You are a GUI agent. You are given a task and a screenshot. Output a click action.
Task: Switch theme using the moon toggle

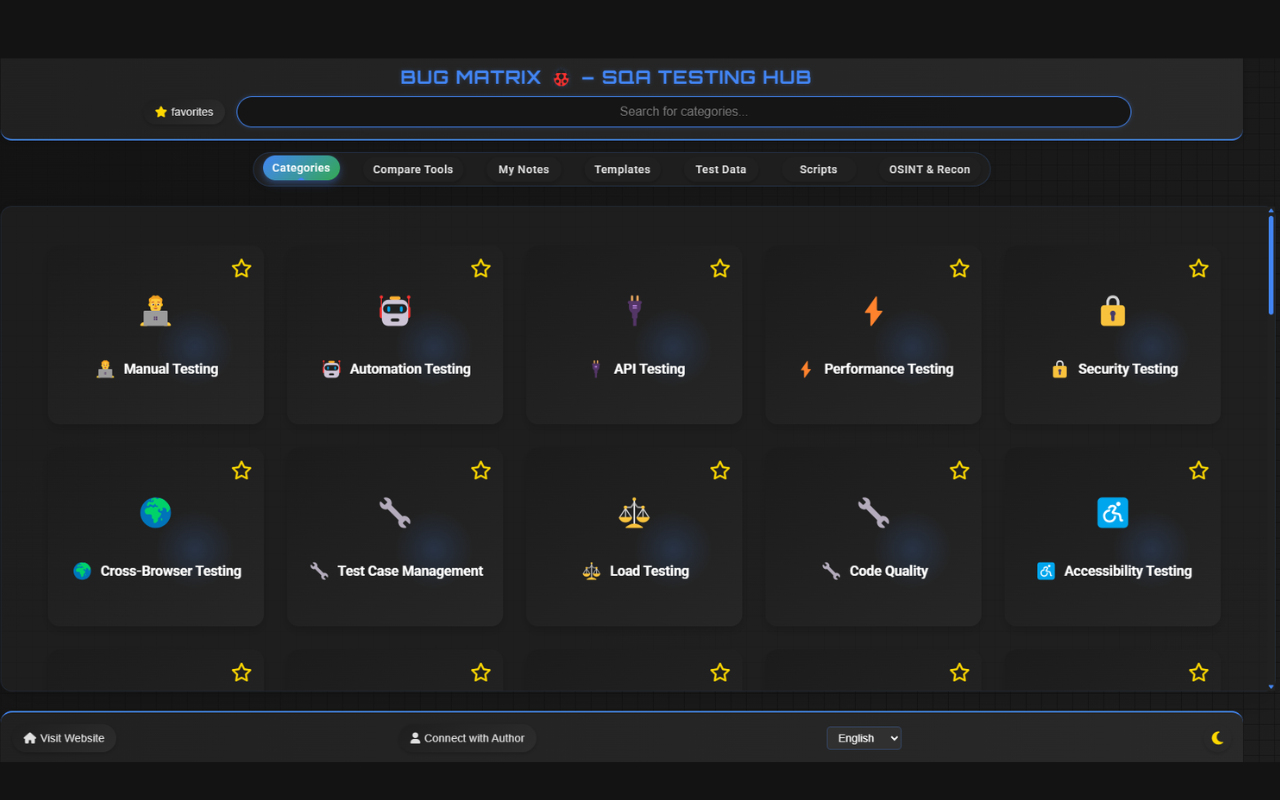point(1217,738)
